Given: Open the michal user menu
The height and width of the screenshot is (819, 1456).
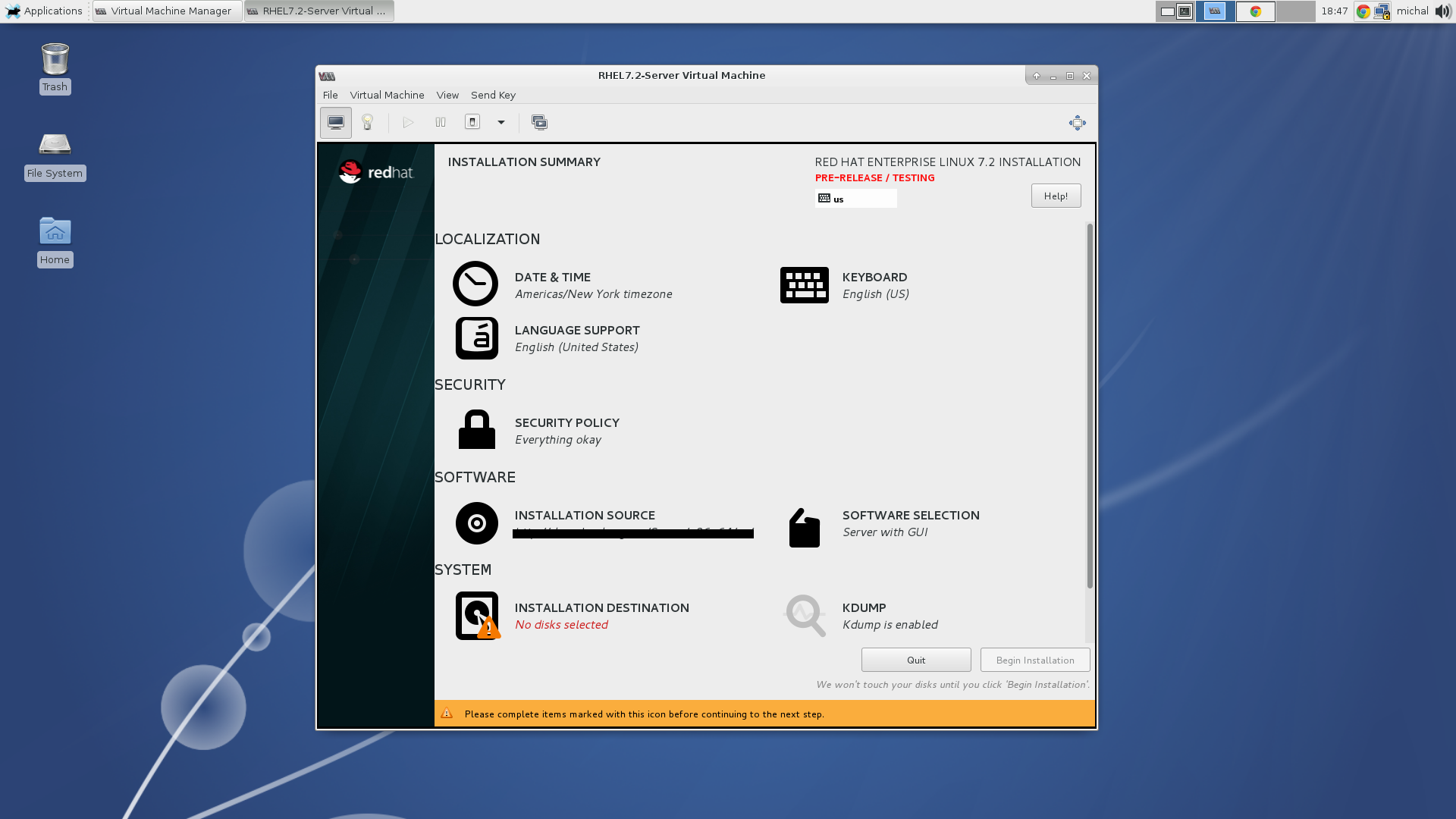Looking at the screenshot, I should click(1413, 11).
